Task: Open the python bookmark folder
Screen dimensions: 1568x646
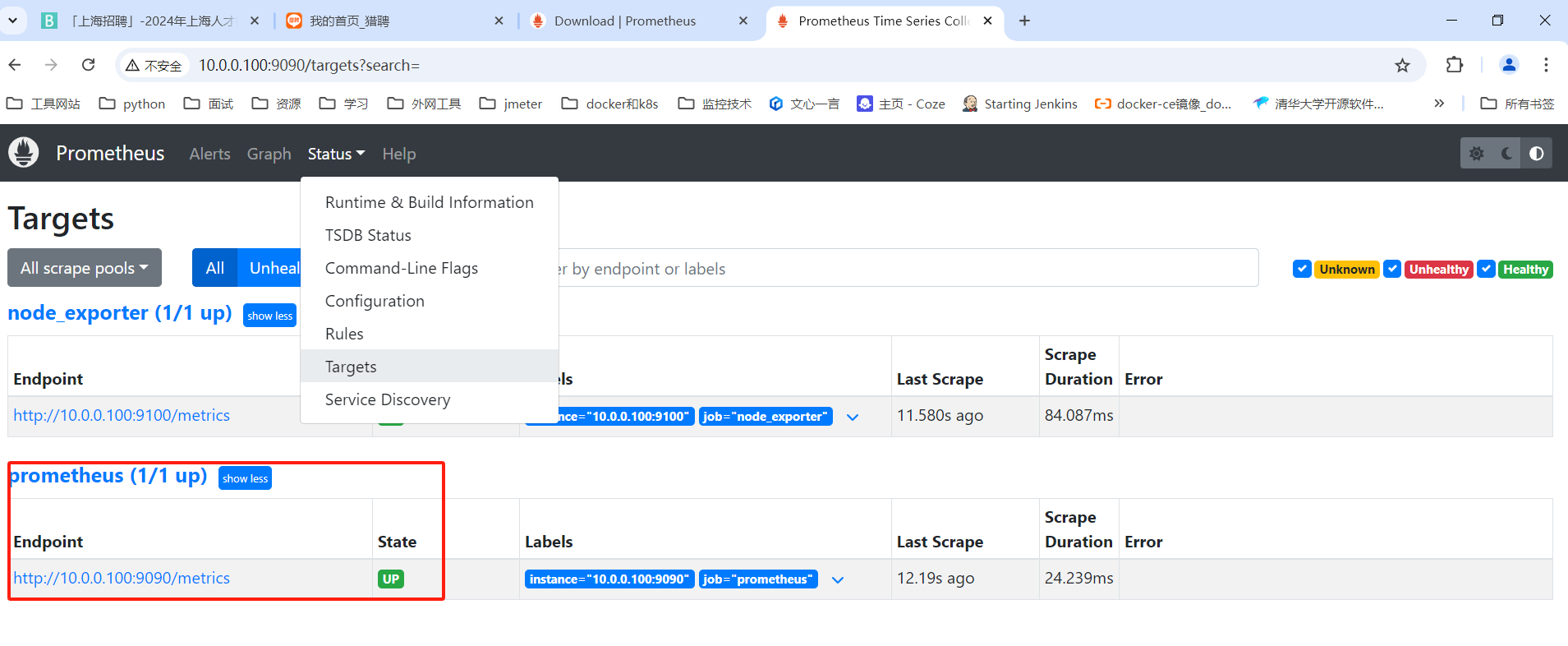Action: (x=132, y=104)
